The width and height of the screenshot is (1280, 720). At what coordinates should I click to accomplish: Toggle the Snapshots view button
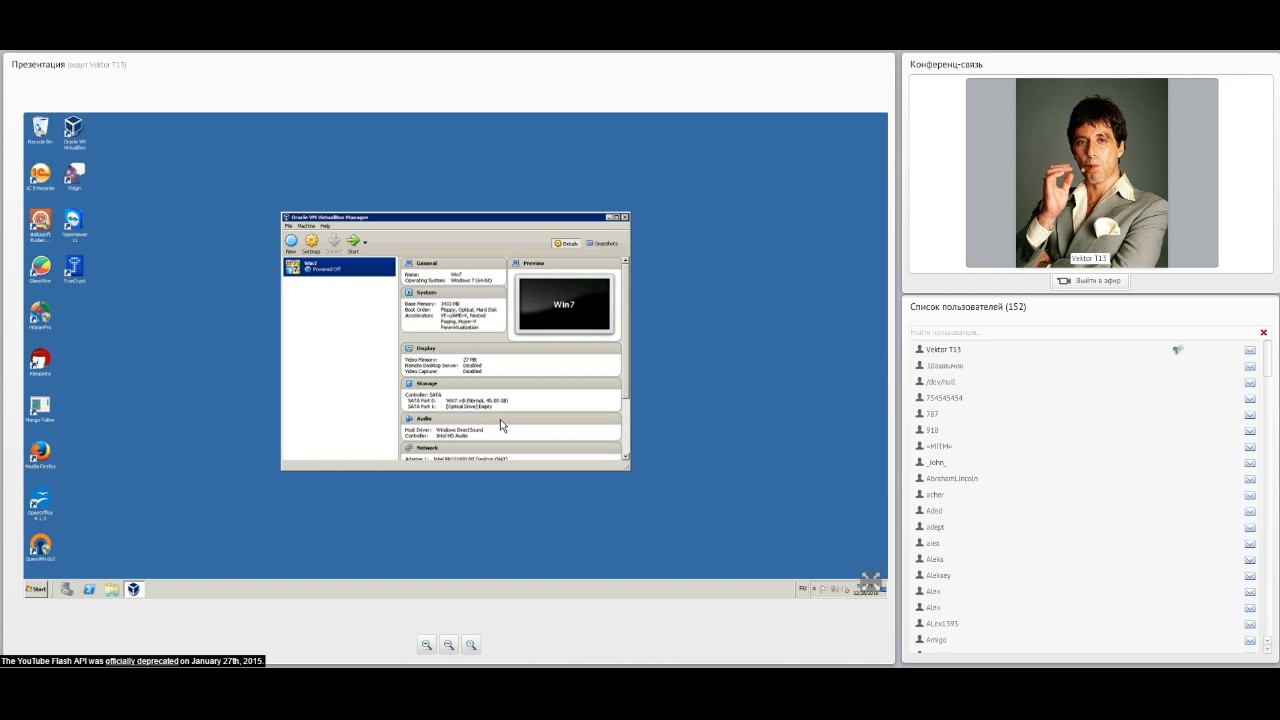pos(602,243)
